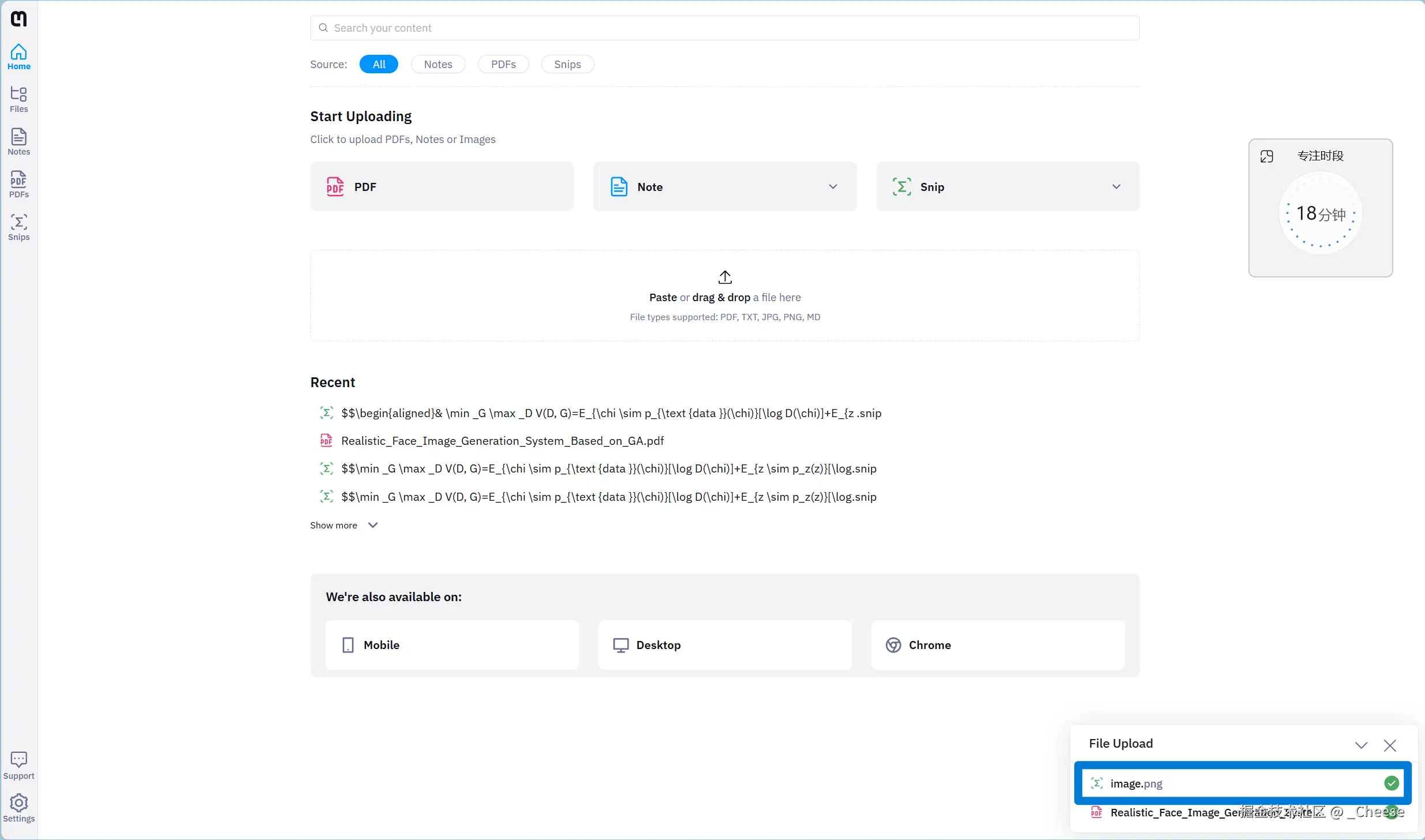Open the Notes section in sidebar

point(18,142)
